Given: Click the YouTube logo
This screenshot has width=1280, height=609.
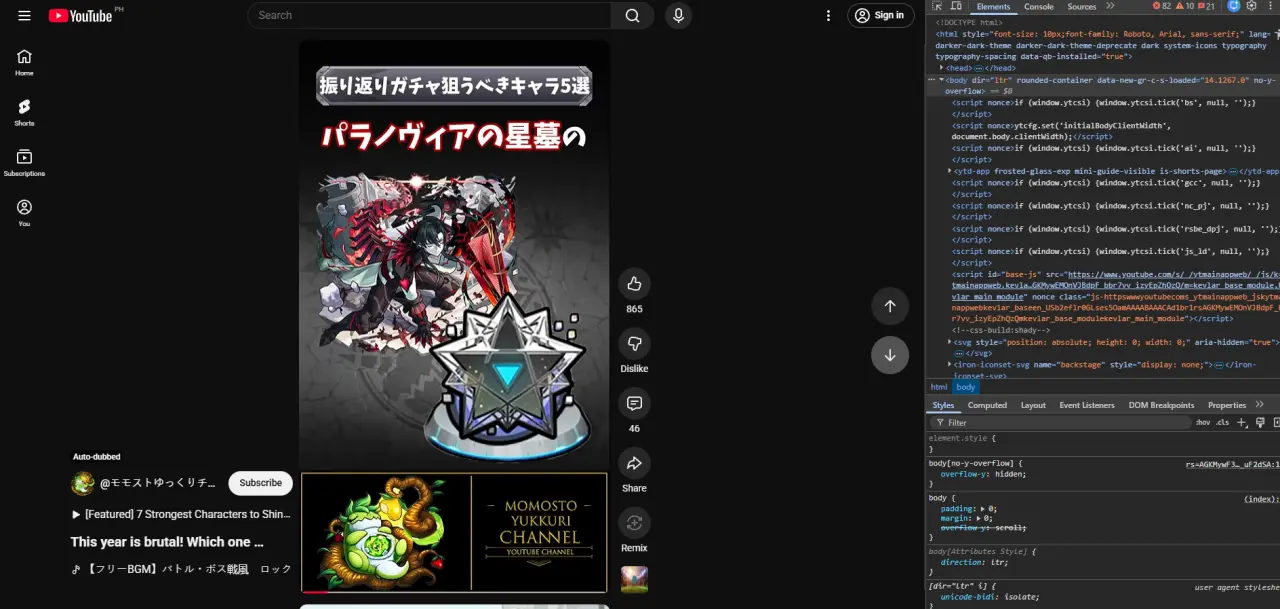Looking at the screenshot, I should [x=80, y=15].
